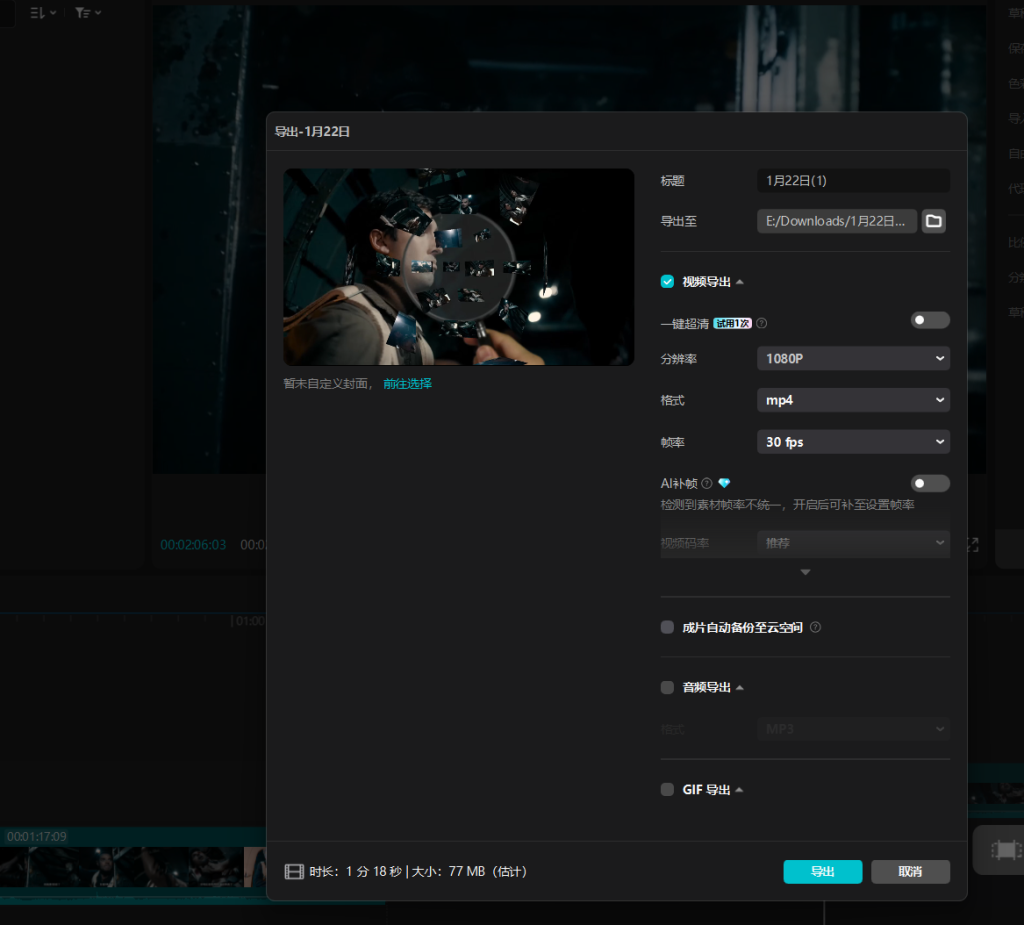Click the help icon beside AI补帧
The width and height of the screenshot is (1024, 925).
click(x=707, y=483)
